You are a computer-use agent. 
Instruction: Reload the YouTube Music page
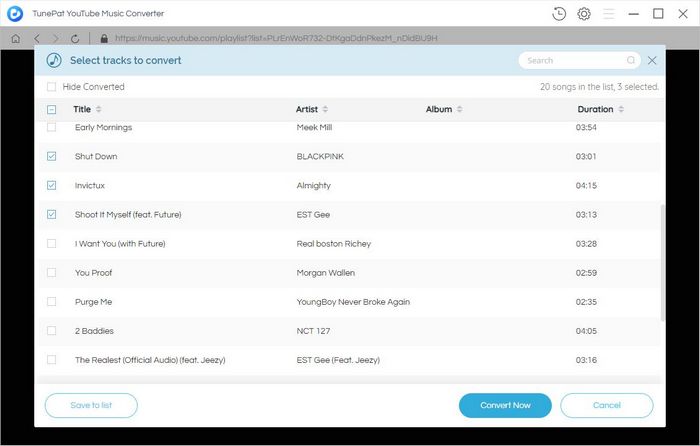click(75, 38)
